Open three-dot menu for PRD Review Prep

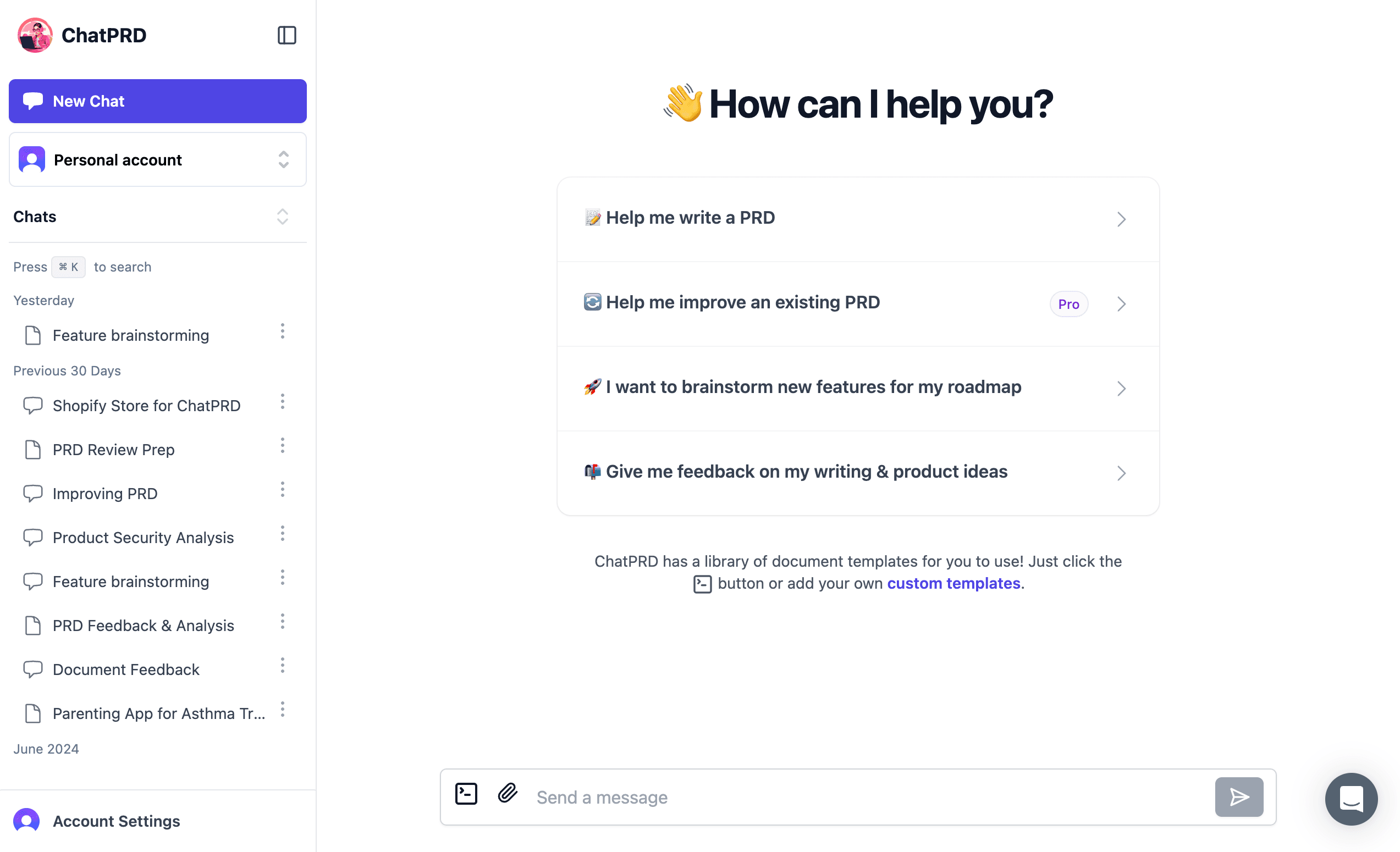tap(283, 446)
